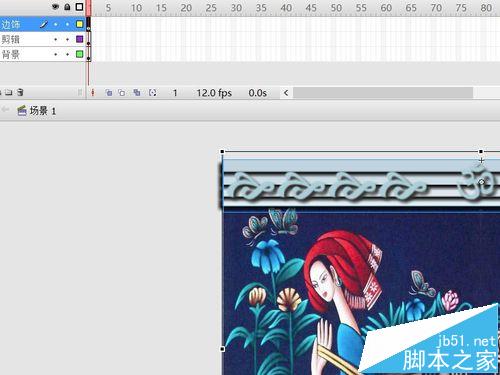Select the 背景 layer

pyautogui.click(x=43, y=54)
